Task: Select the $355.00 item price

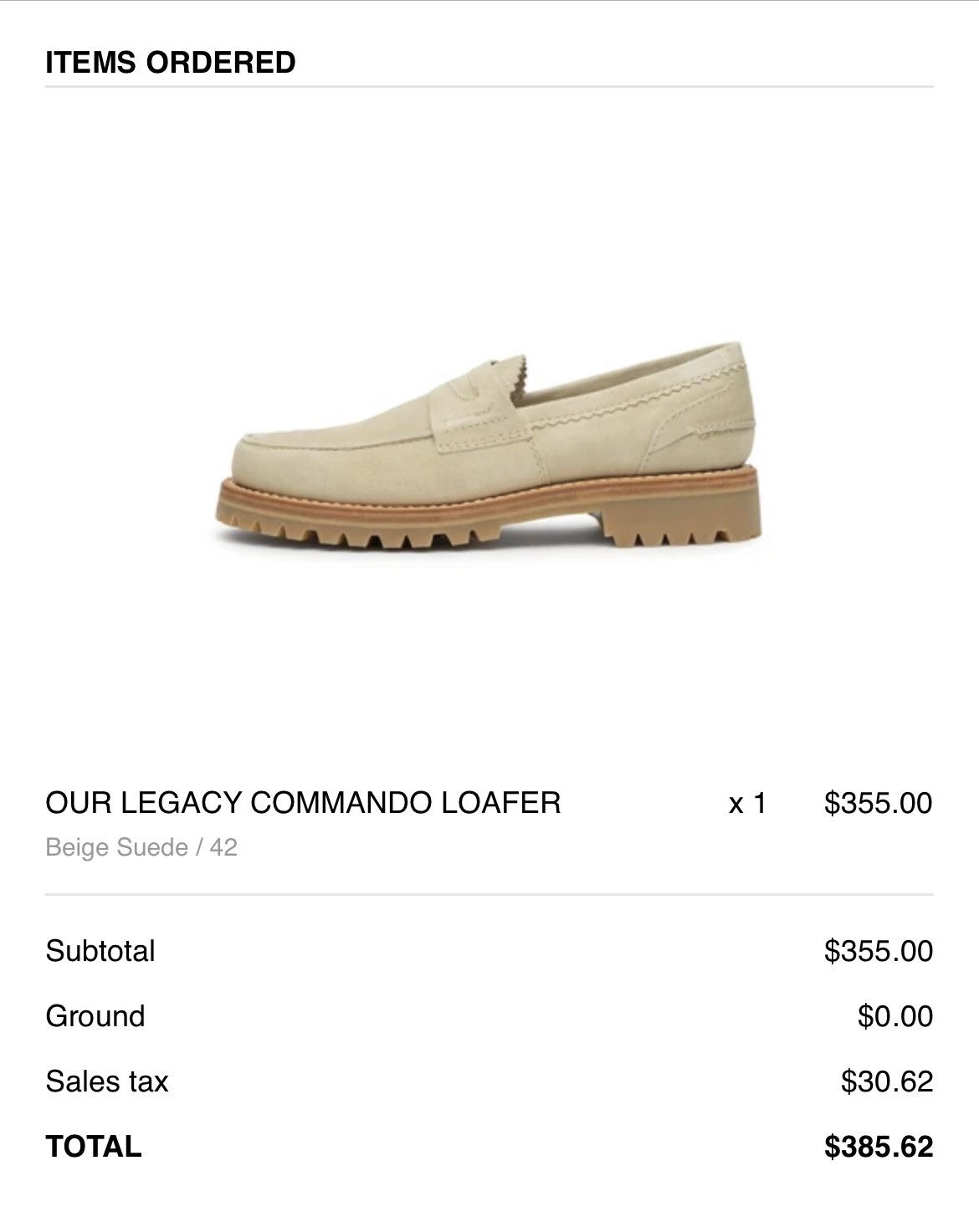Action: click(878, 803)
